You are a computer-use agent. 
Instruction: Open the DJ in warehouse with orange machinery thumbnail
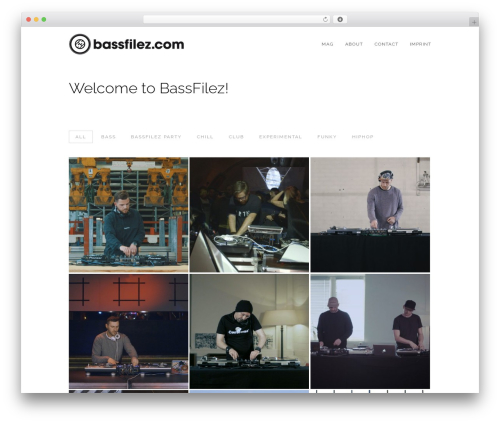pyautogui.click(x=129, y=215)
